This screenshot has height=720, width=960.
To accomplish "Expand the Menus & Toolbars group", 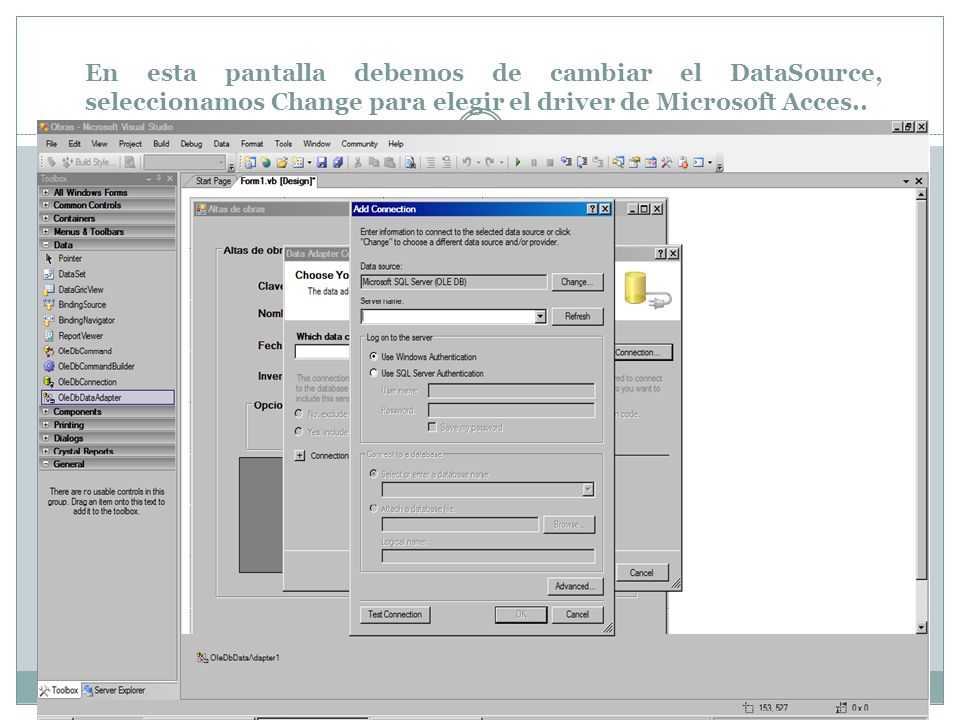I will [x=45, y=231].
